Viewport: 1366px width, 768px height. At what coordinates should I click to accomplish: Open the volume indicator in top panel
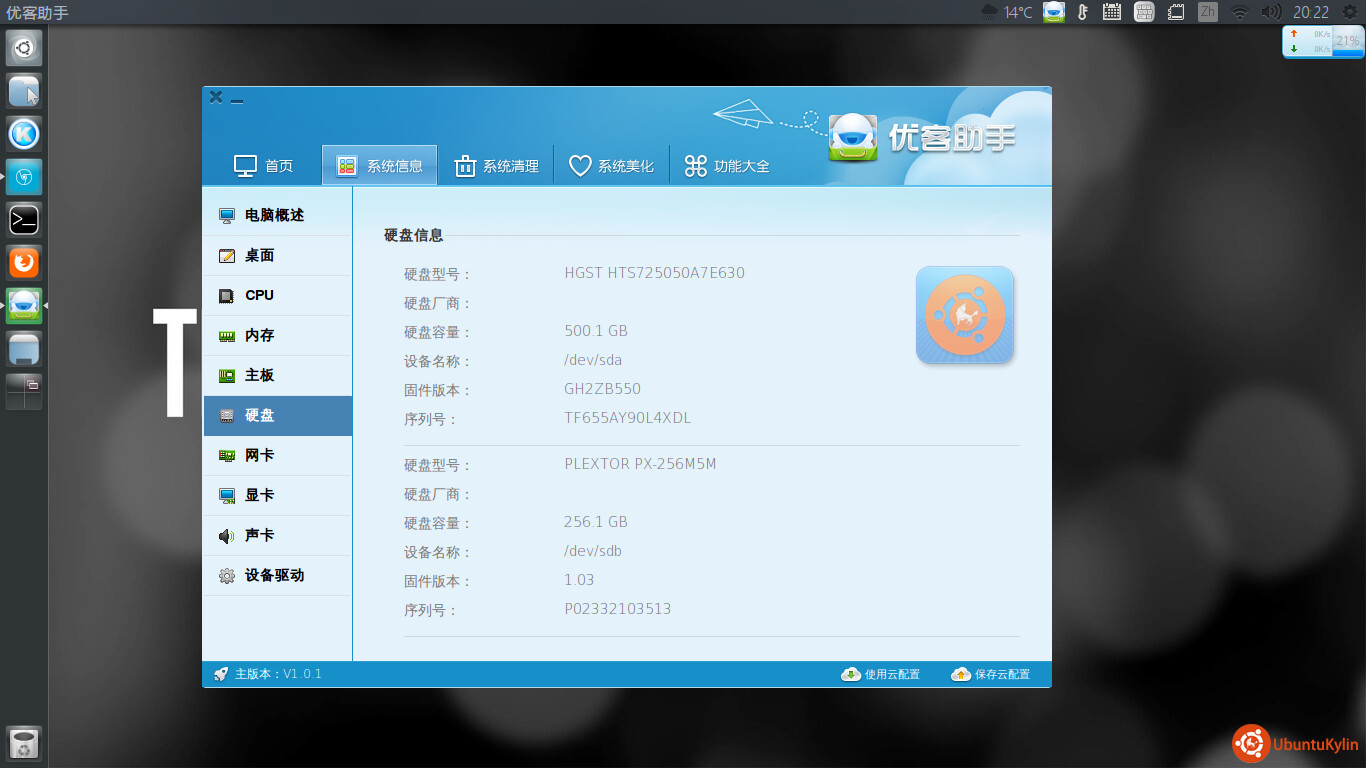tap(1270, 12)
